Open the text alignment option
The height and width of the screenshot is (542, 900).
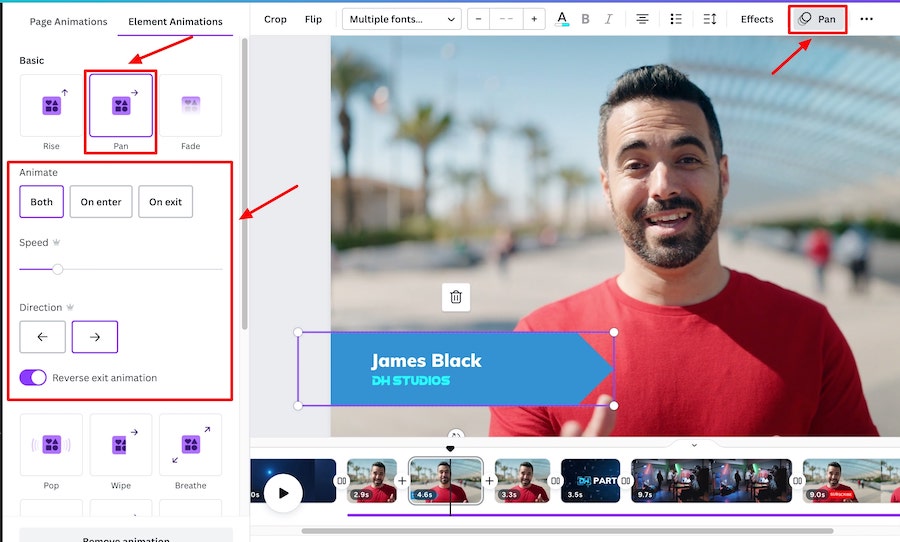[x=642, y=19]
